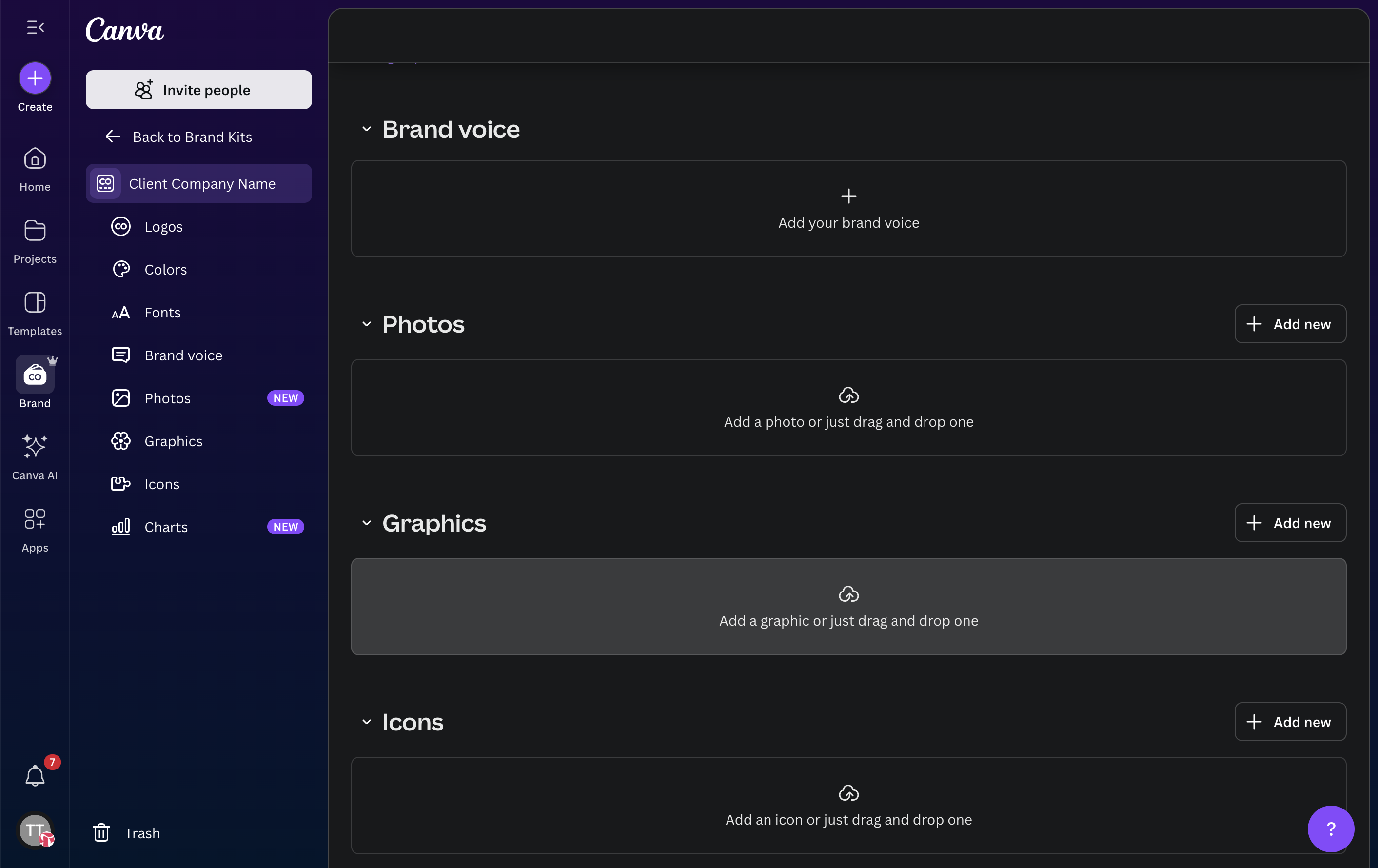Collapse the Graphics section chevron

[366, 523]
